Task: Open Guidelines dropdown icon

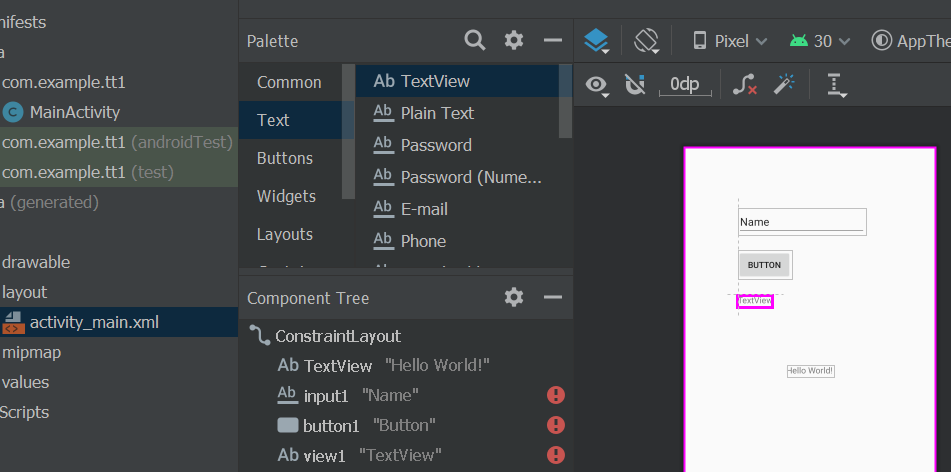Action: click(x=837, y=85)
